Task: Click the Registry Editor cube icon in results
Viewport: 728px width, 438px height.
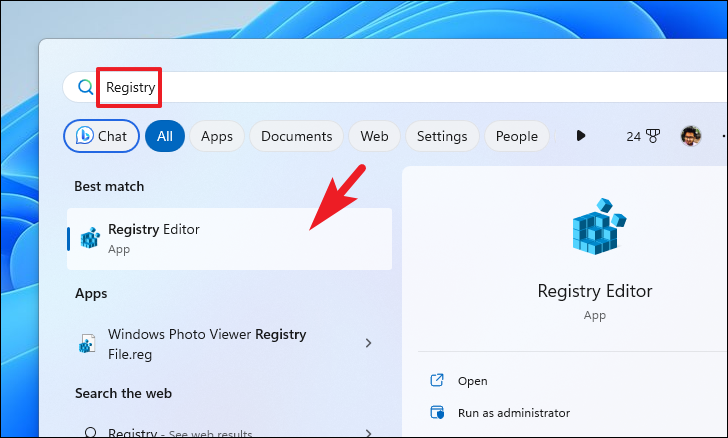Action: click(x=90, y=238)
